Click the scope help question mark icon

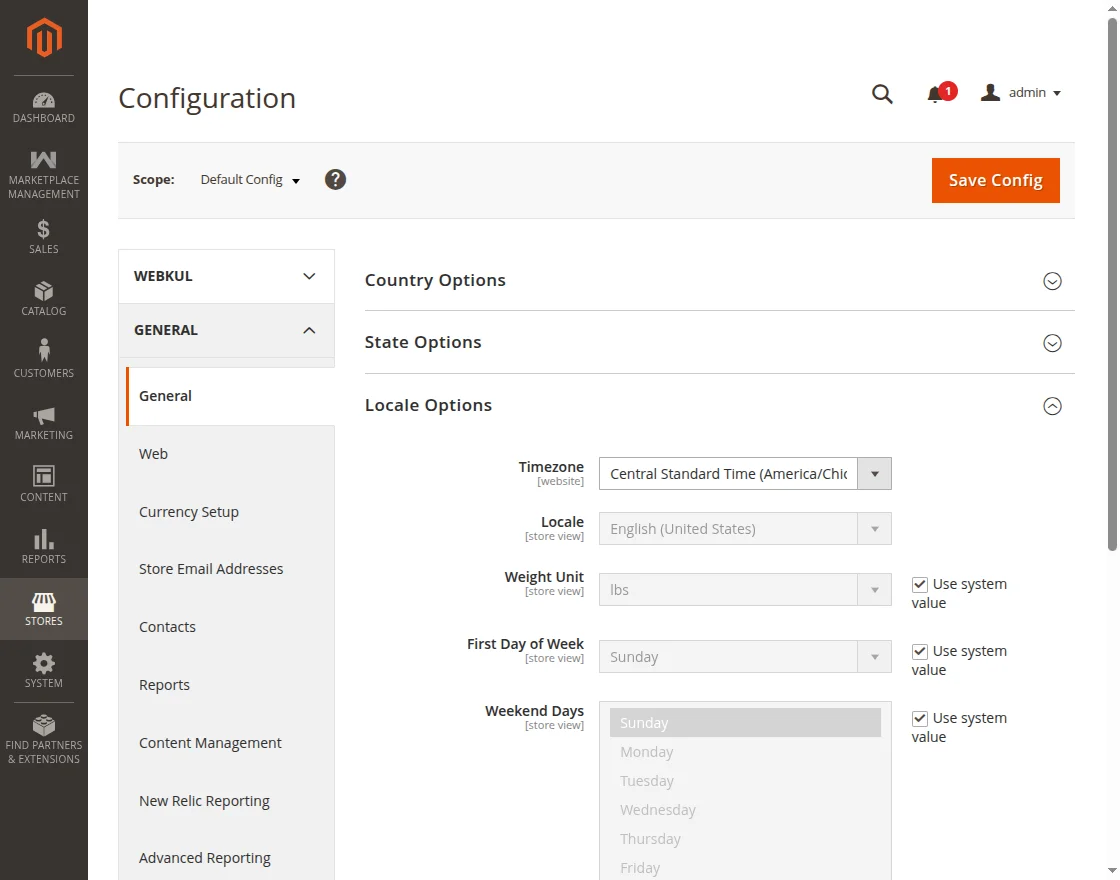click(x=336, y=180)
